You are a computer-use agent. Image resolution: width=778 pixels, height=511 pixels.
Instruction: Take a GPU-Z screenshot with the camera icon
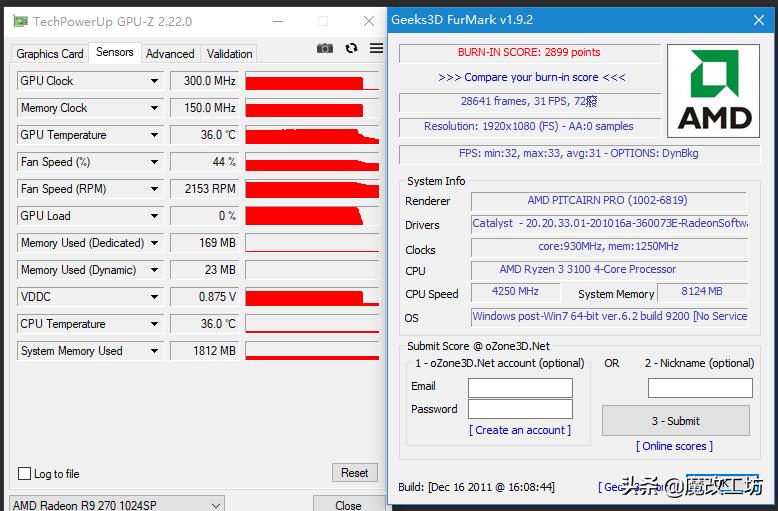click(325, 48)
